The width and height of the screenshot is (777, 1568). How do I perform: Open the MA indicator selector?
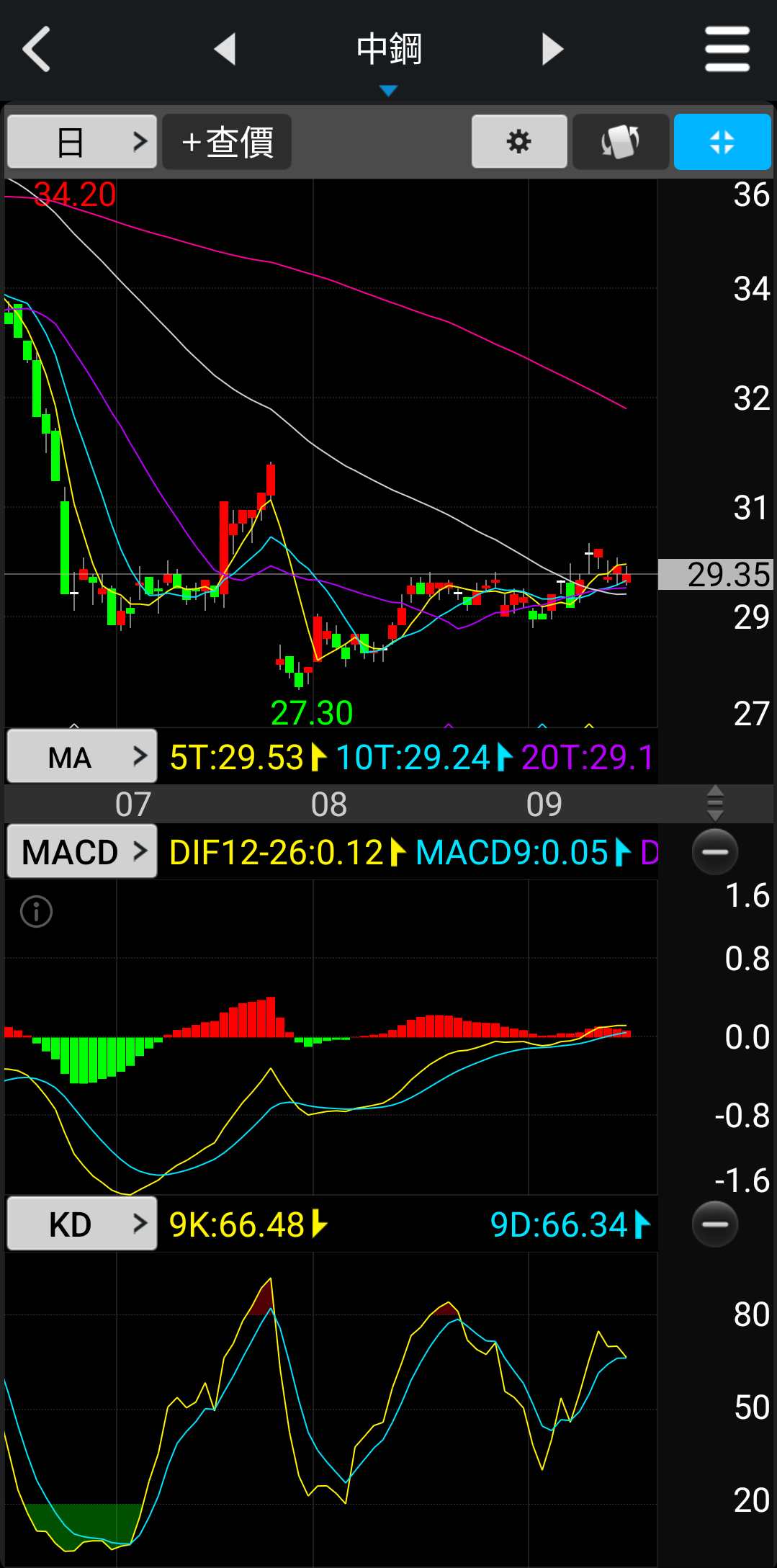pyautogui.click(x=82, y=756)
